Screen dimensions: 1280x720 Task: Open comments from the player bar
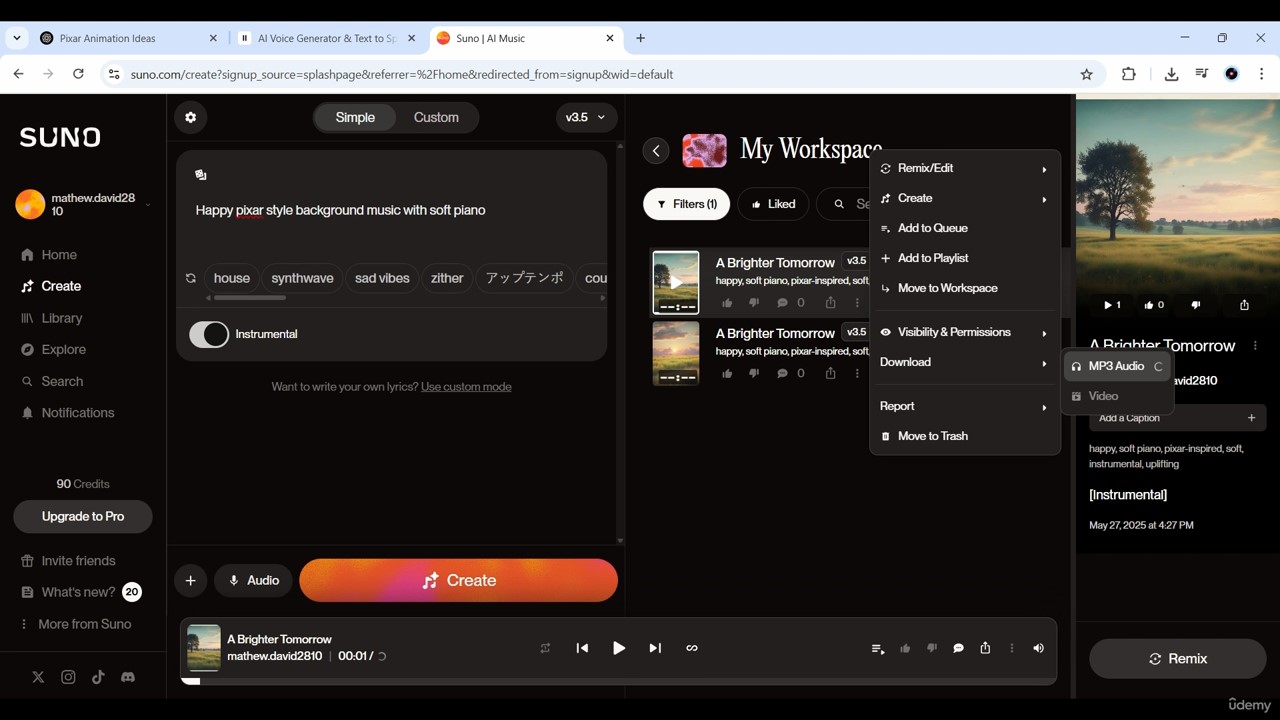pyautogui.click(x=958, y=648)
